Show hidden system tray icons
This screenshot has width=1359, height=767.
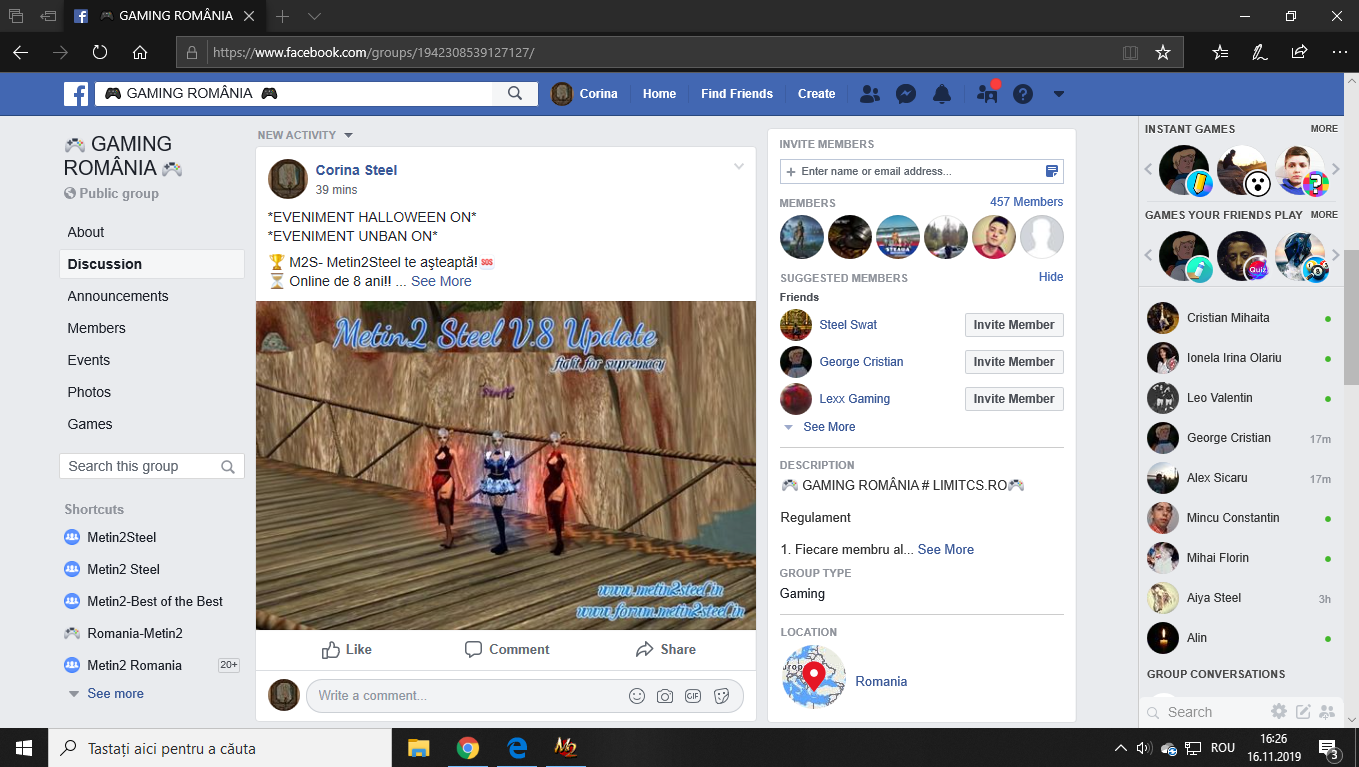click(1120, 748)
